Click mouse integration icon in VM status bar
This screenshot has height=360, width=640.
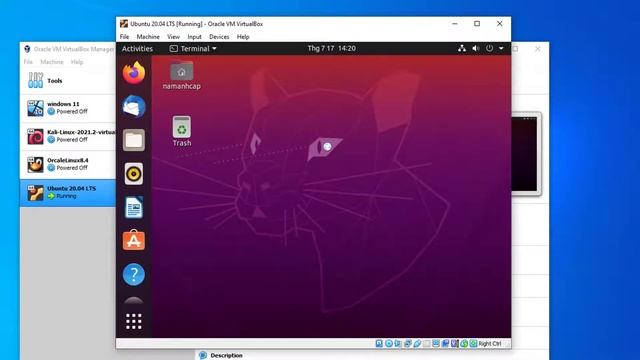click(x=464, y=343)
